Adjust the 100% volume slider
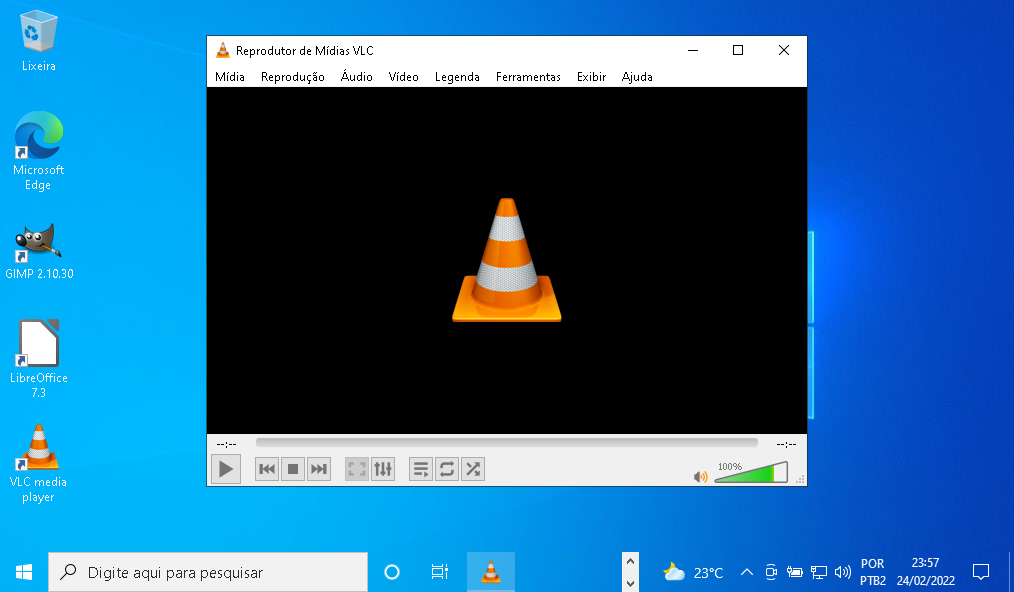 751,472
